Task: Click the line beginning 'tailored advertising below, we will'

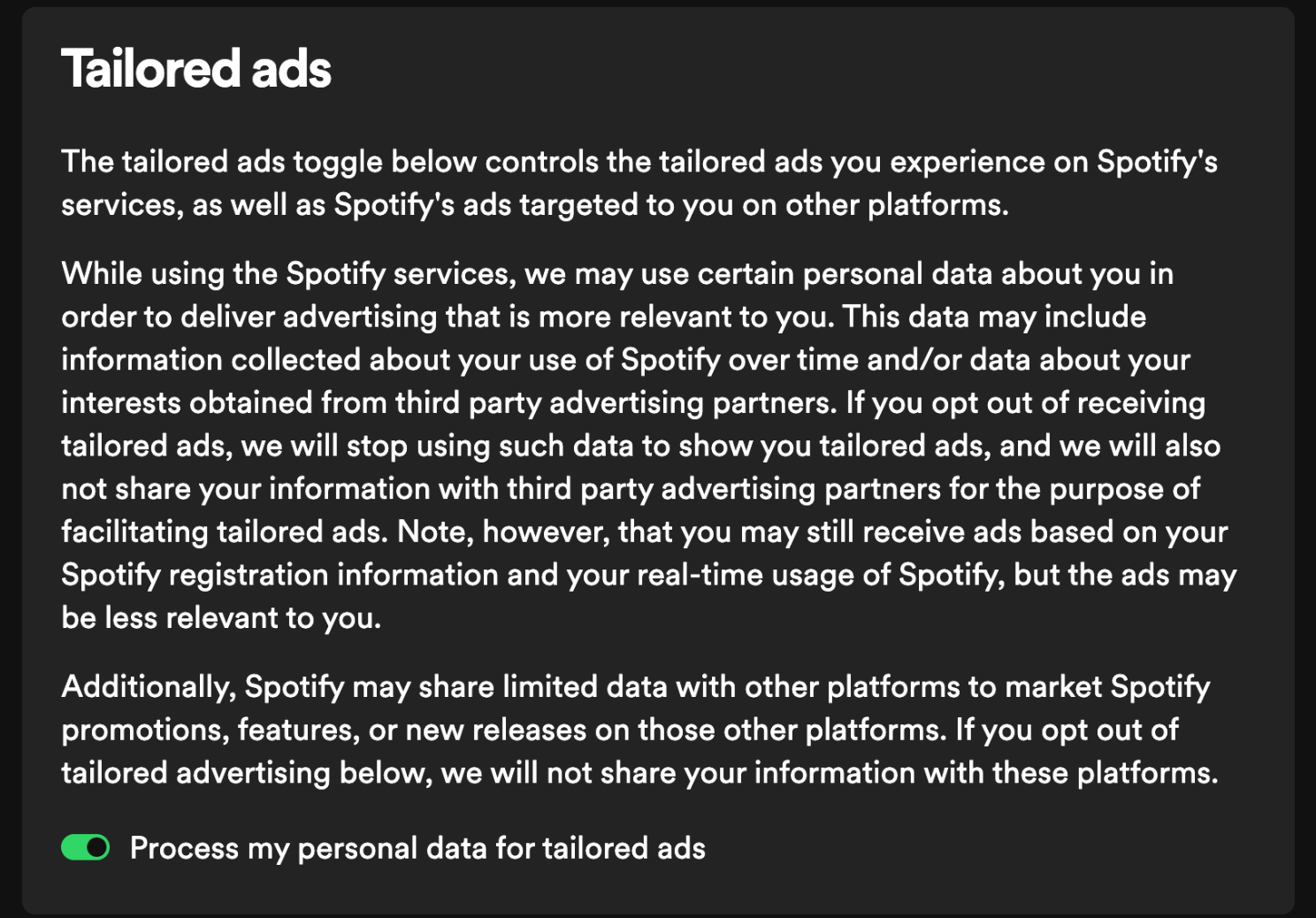Action: 639,773
